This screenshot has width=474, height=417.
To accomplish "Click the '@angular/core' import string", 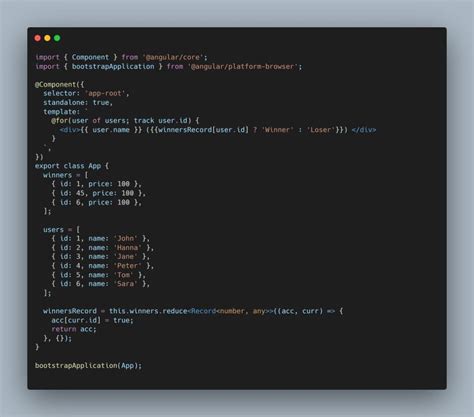I will tap(173, 57).
